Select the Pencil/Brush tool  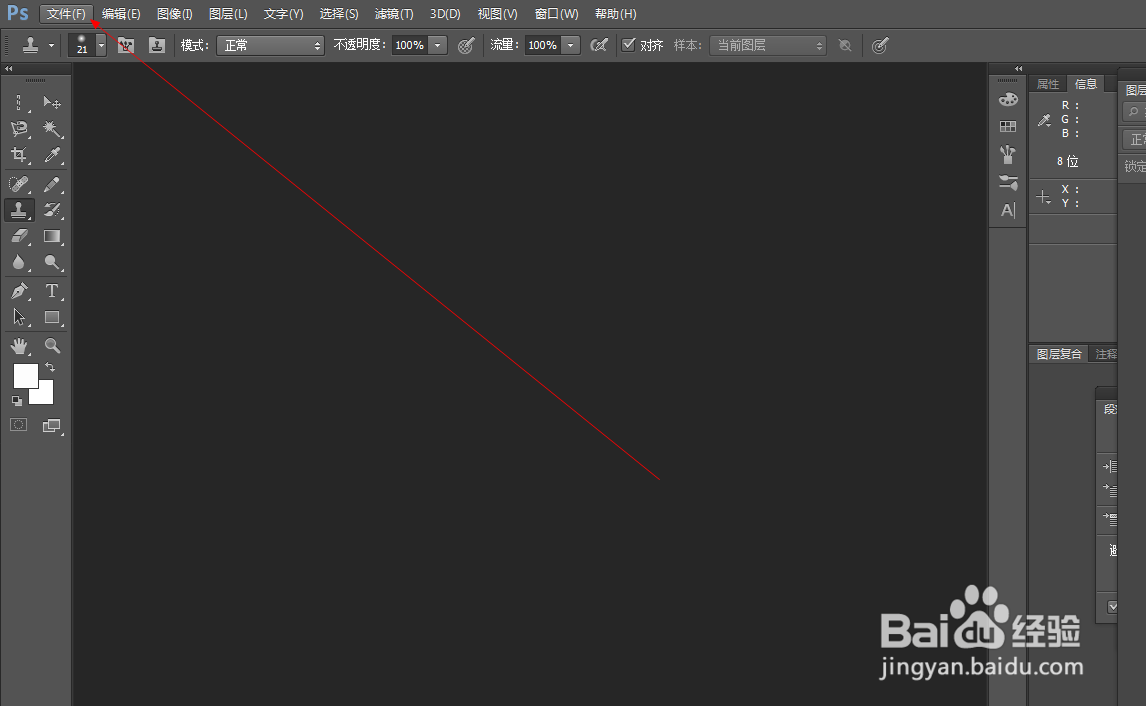click(51, 183)
